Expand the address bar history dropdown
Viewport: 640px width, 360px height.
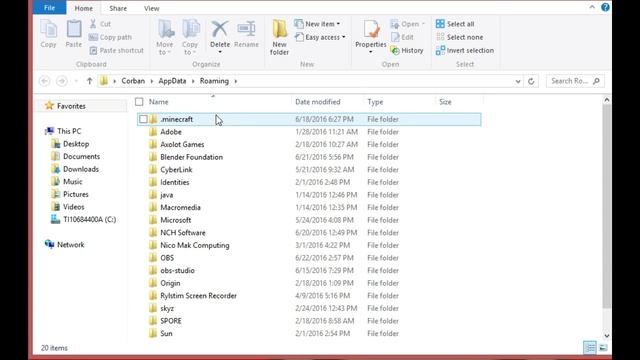[x=518, y=81]
